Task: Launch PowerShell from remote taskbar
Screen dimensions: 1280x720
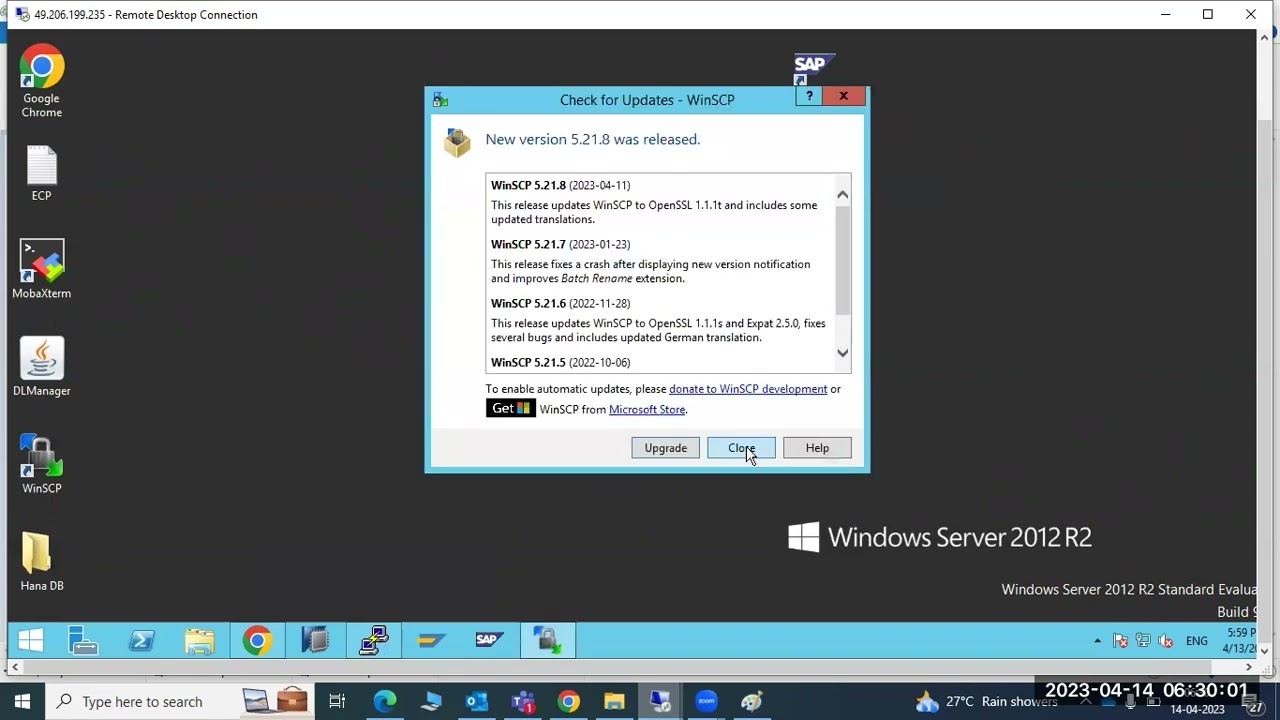Action: click(141, 641)
